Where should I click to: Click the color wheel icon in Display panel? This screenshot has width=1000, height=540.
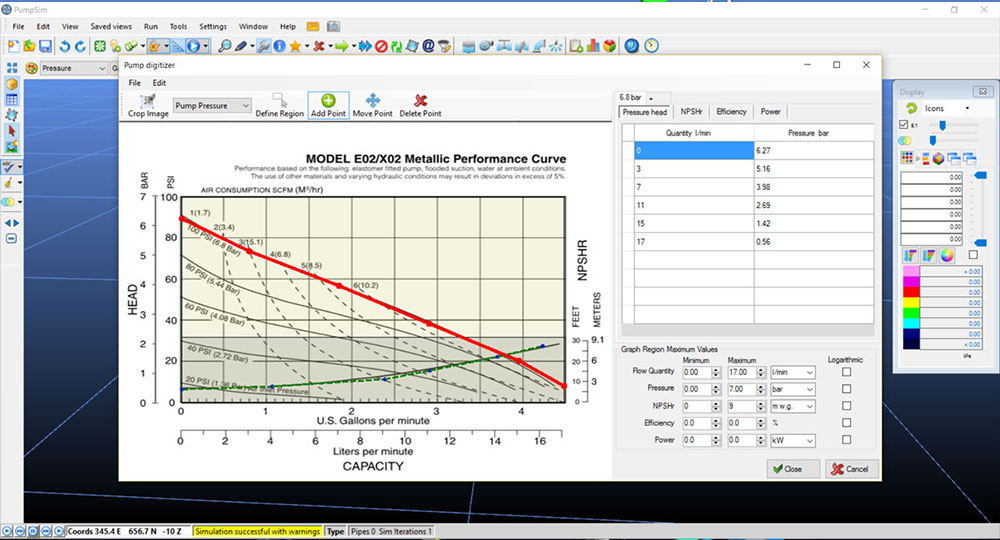tap(947, 256)
